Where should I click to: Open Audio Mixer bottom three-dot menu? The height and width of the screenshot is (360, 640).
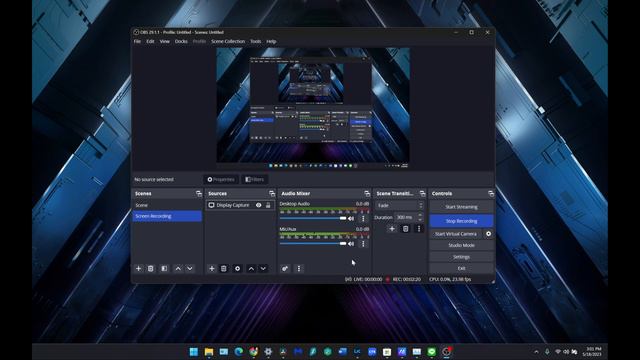[x=299, y=269]
